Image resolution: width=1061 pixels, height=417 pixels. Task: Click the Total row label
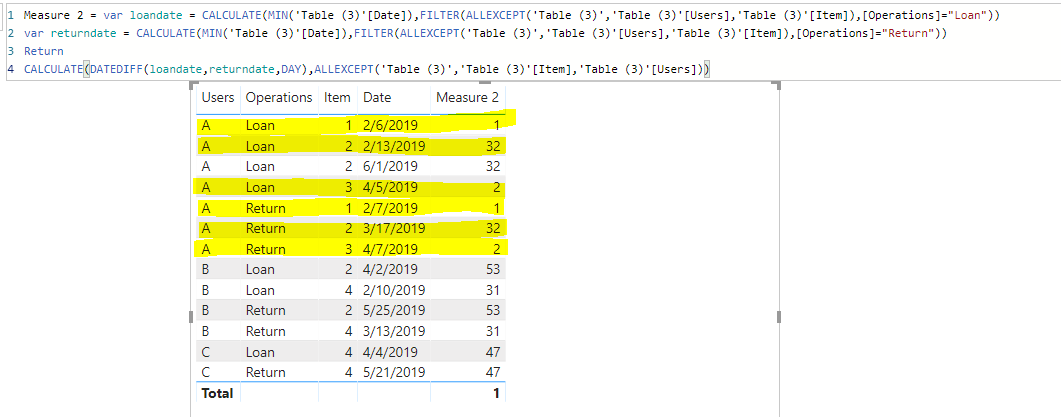pyautogui.click(x=217, y=393)
